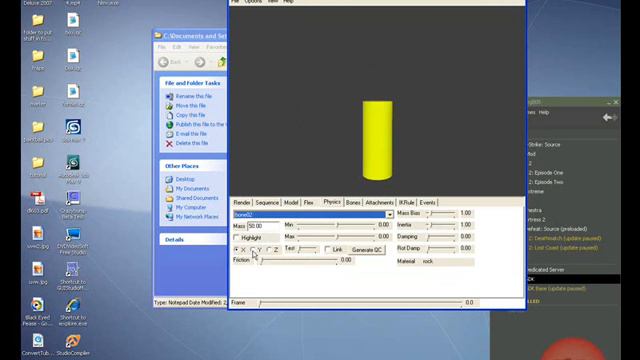This screenshot has width=640, height=360.
Task: Click the back arrow in Steam window
Action: 607,118
